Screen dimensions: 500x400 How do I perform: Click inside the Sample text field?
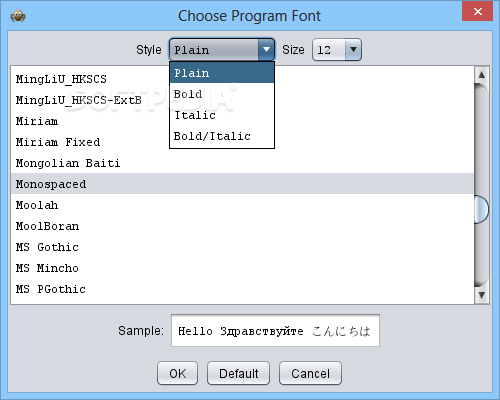click(275, 331)
